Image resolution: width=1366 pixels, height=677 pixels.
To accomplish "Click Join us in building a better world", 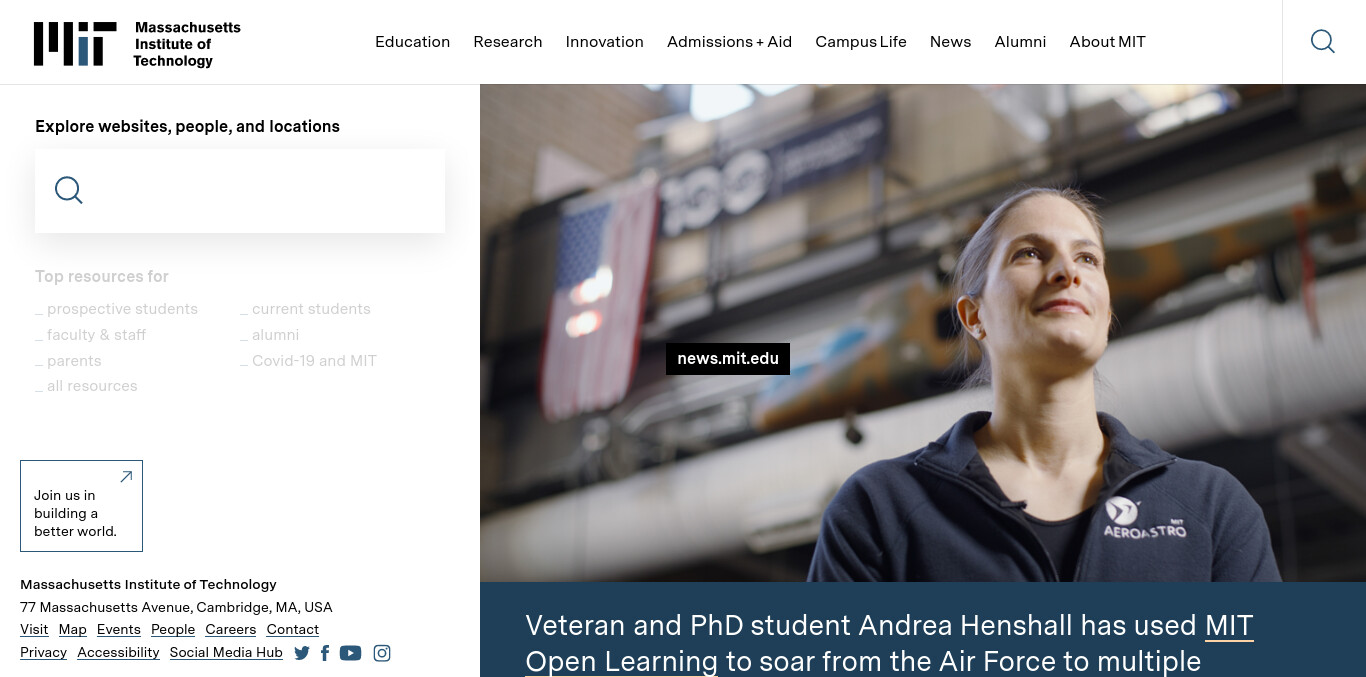I will (81, 506).
